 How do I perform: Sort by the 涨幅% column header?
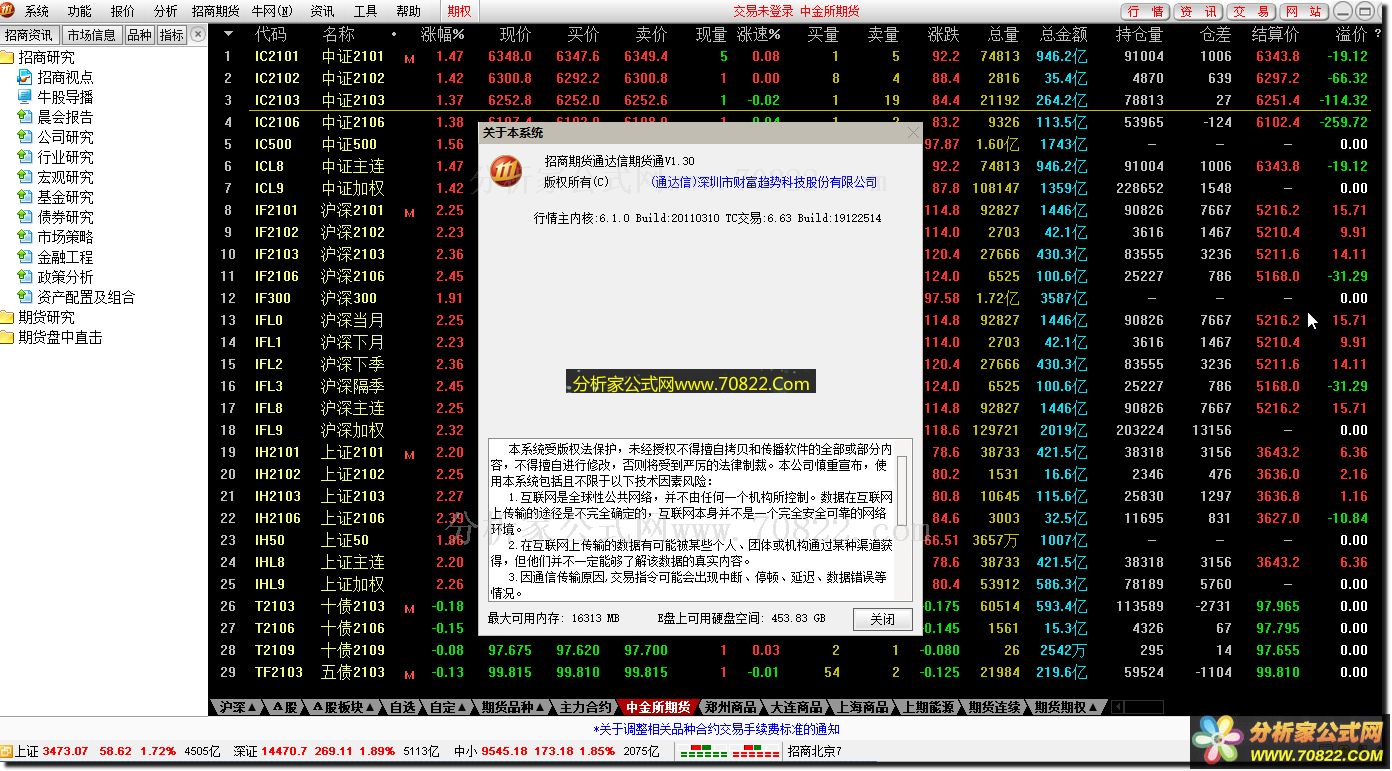point(443,34)
